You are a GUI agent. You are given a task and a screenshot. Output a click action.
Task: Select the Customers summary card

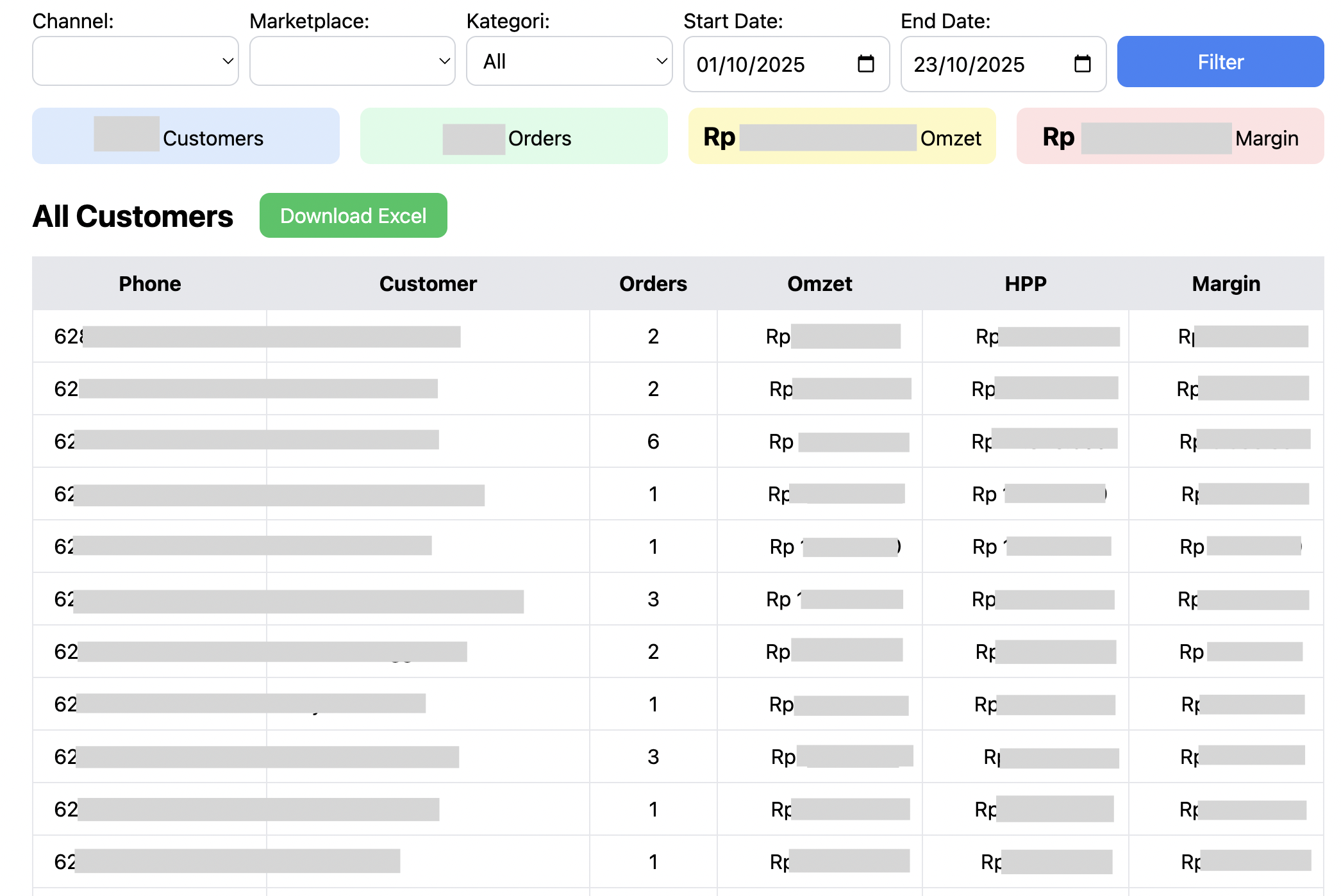185,136
